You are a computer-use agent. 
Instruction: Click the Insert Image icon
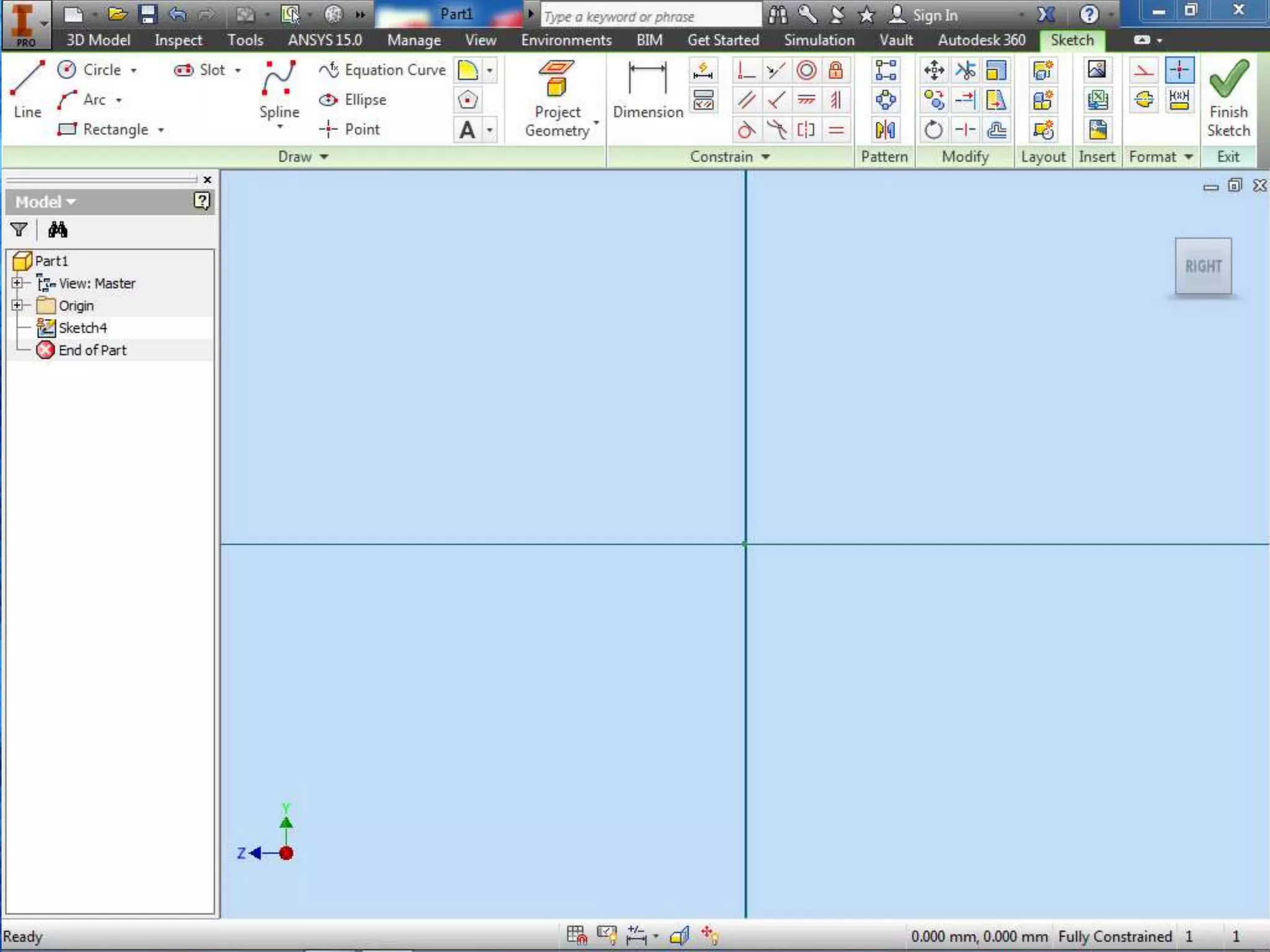coord(1096,70)
